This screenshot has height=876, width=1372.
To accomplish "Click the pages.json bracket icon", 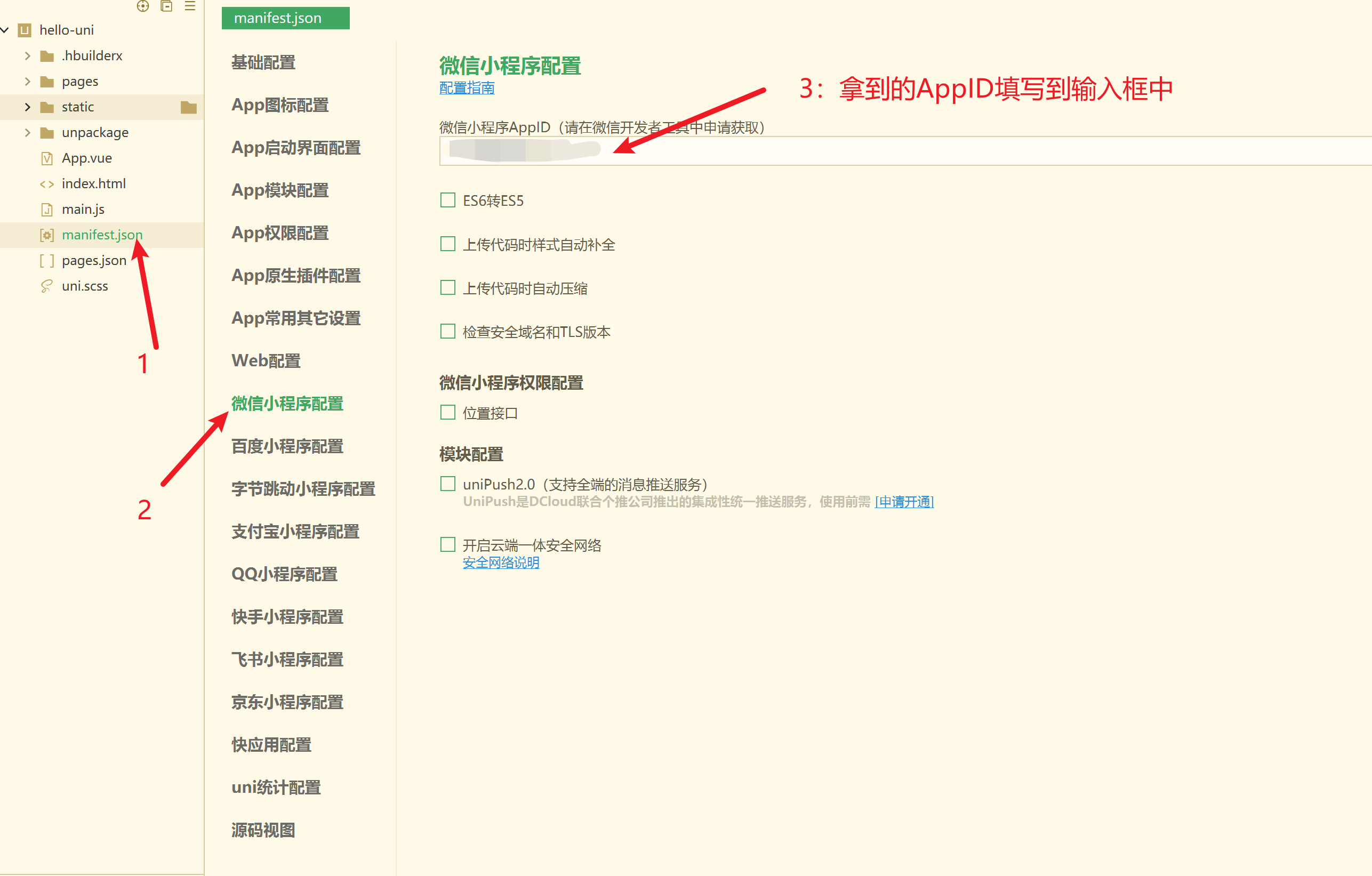I will pyautogui.click(x=47, y=261).
